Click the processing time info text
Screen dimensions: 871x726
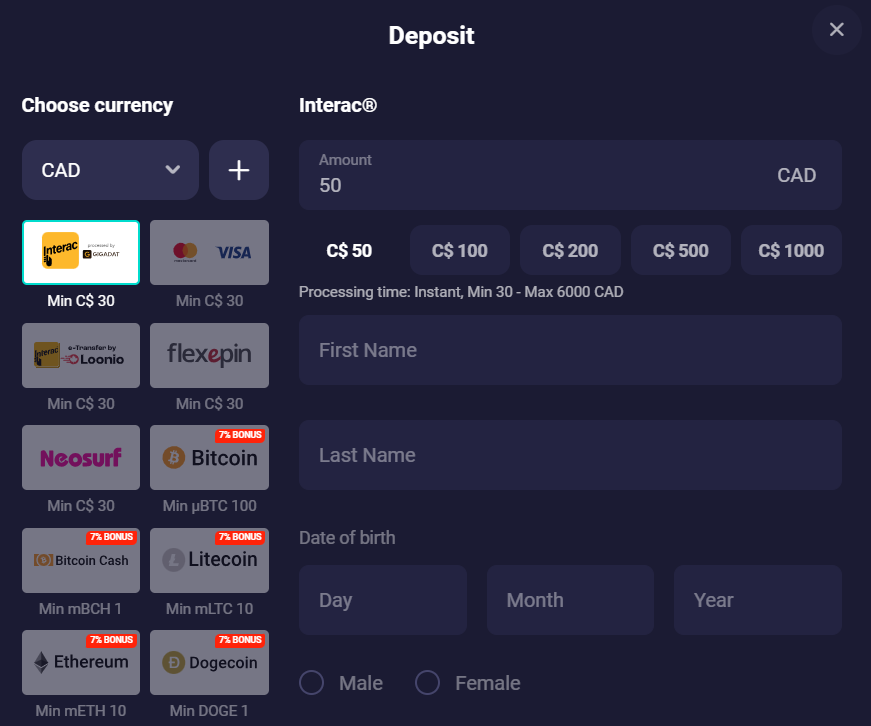[x=461, y=292]
